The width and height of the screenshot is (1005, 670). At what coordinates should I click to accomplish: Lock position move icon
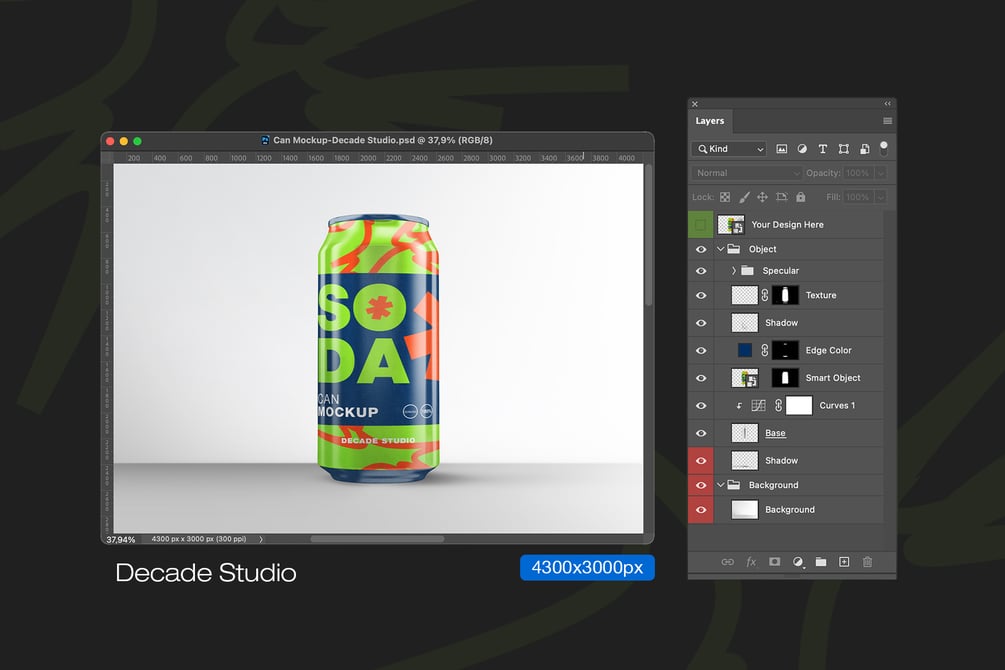tap(762, 197)
